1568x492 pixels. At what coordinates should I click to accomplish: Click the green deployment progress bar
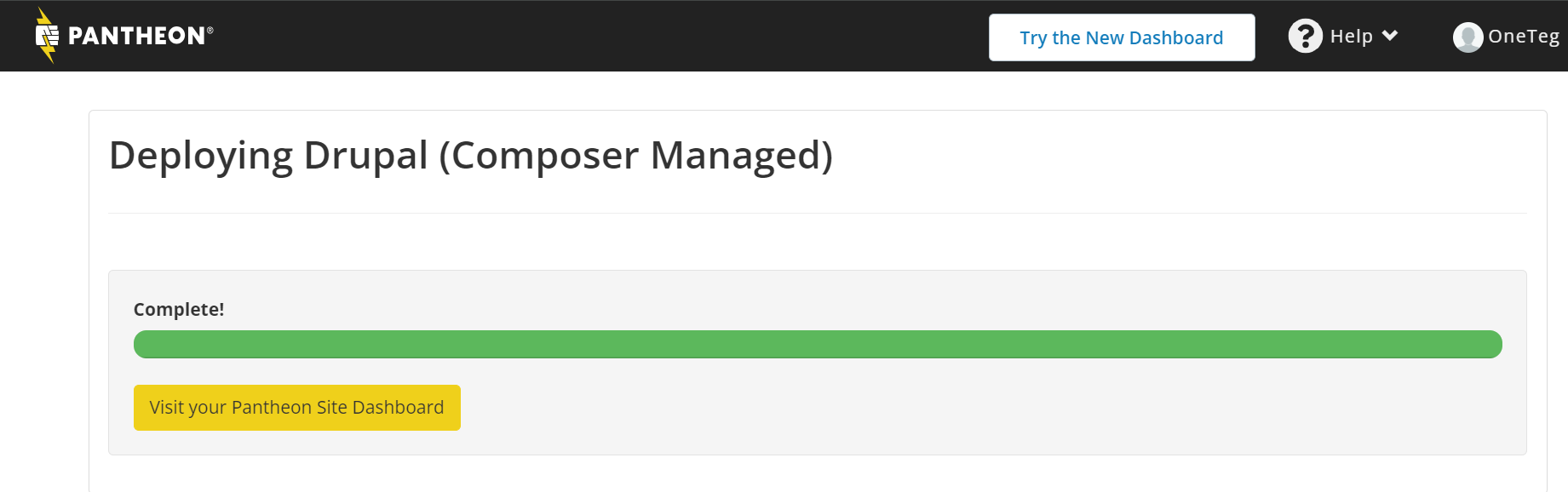click(x=818, y=345)
